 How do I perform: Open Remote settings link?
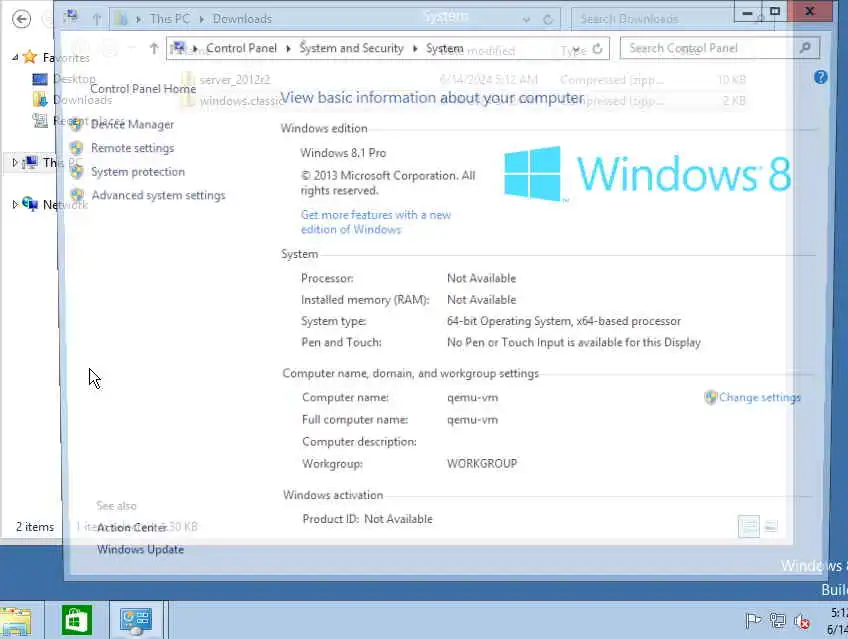point(132,148)
